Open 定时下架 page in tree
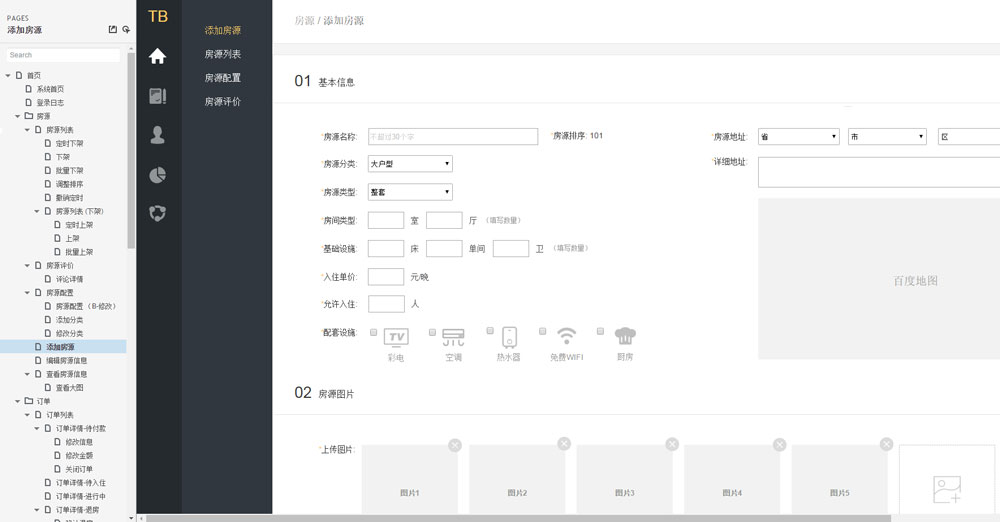Image resolution: width=1000 pixels, height=522 pixels. click(70, 143)
